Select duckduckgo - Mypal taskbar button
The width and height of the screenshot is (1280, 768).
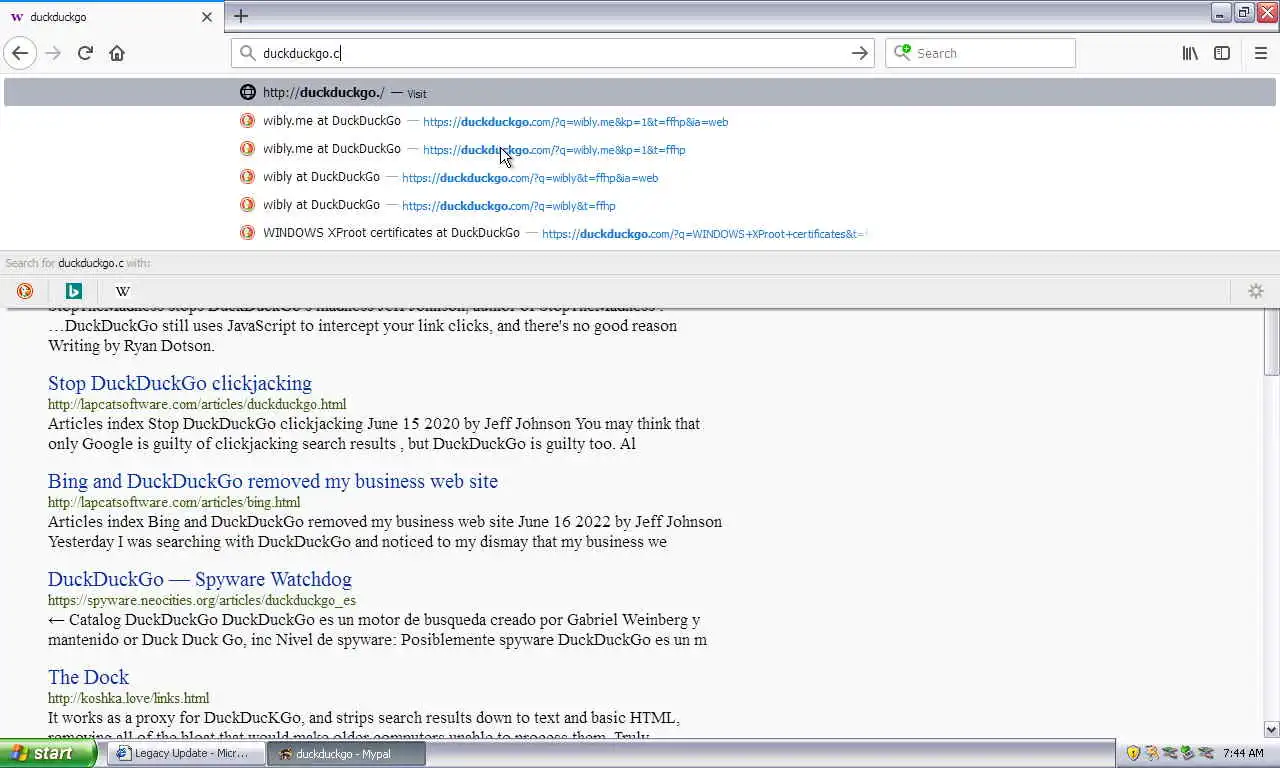coord(346,753)
